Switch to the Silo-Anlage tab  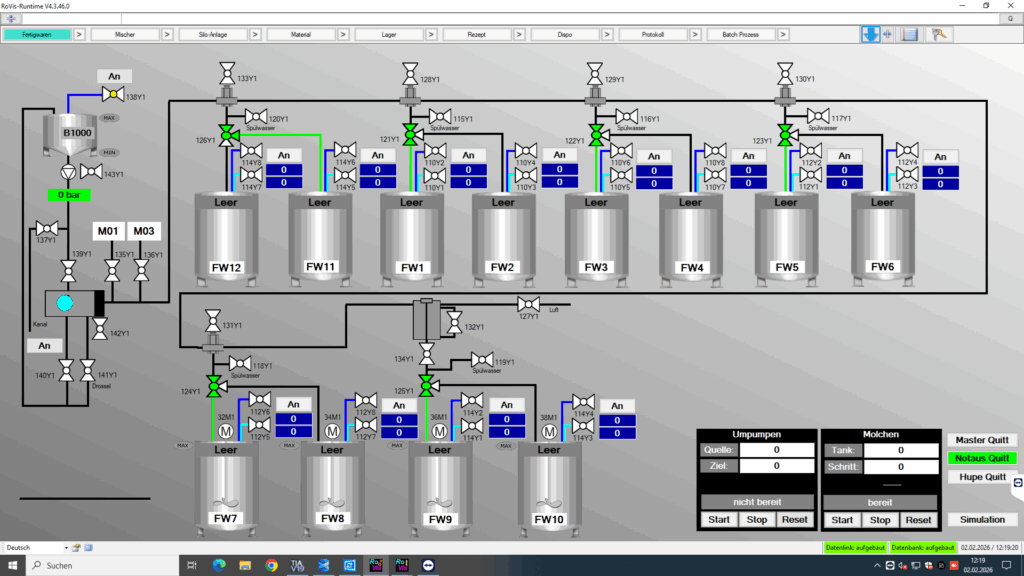tap(212, 34)
